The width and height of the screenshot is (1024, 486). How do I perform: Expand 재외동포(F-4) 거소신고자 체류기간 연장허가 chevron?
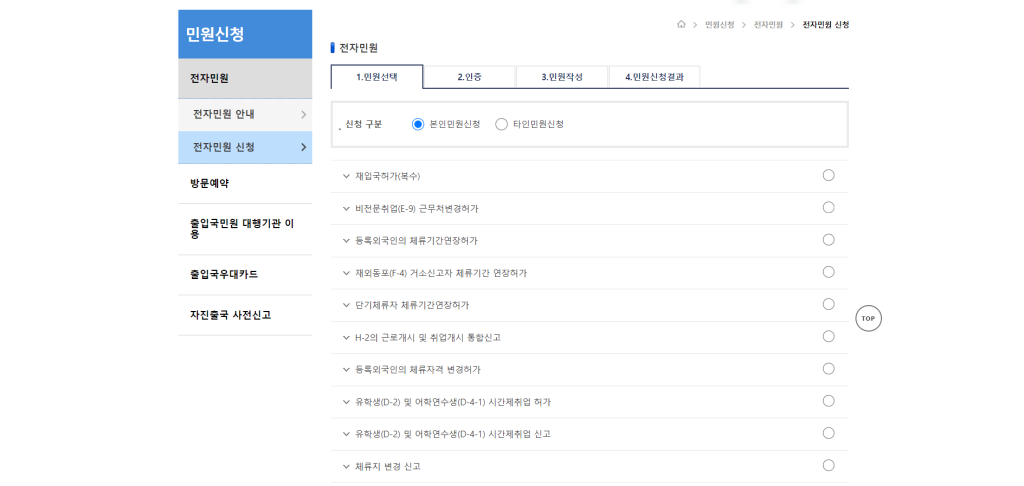[346, 273]
